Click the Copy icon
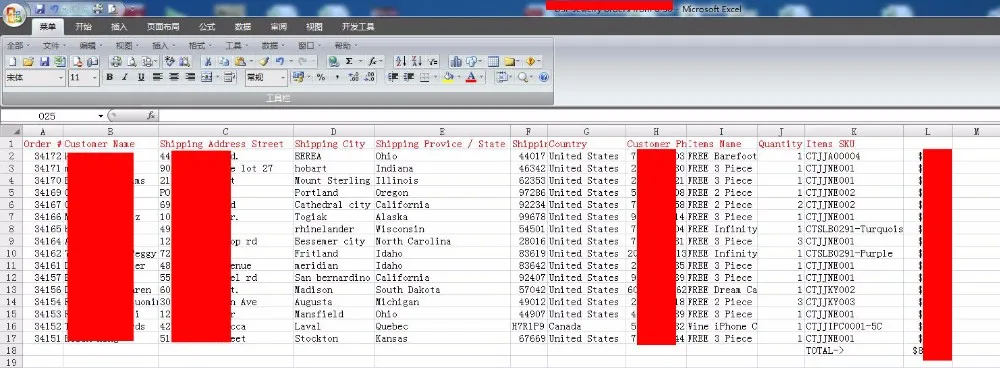Viewport: 1000px width, 368px height. pos(224,62)
